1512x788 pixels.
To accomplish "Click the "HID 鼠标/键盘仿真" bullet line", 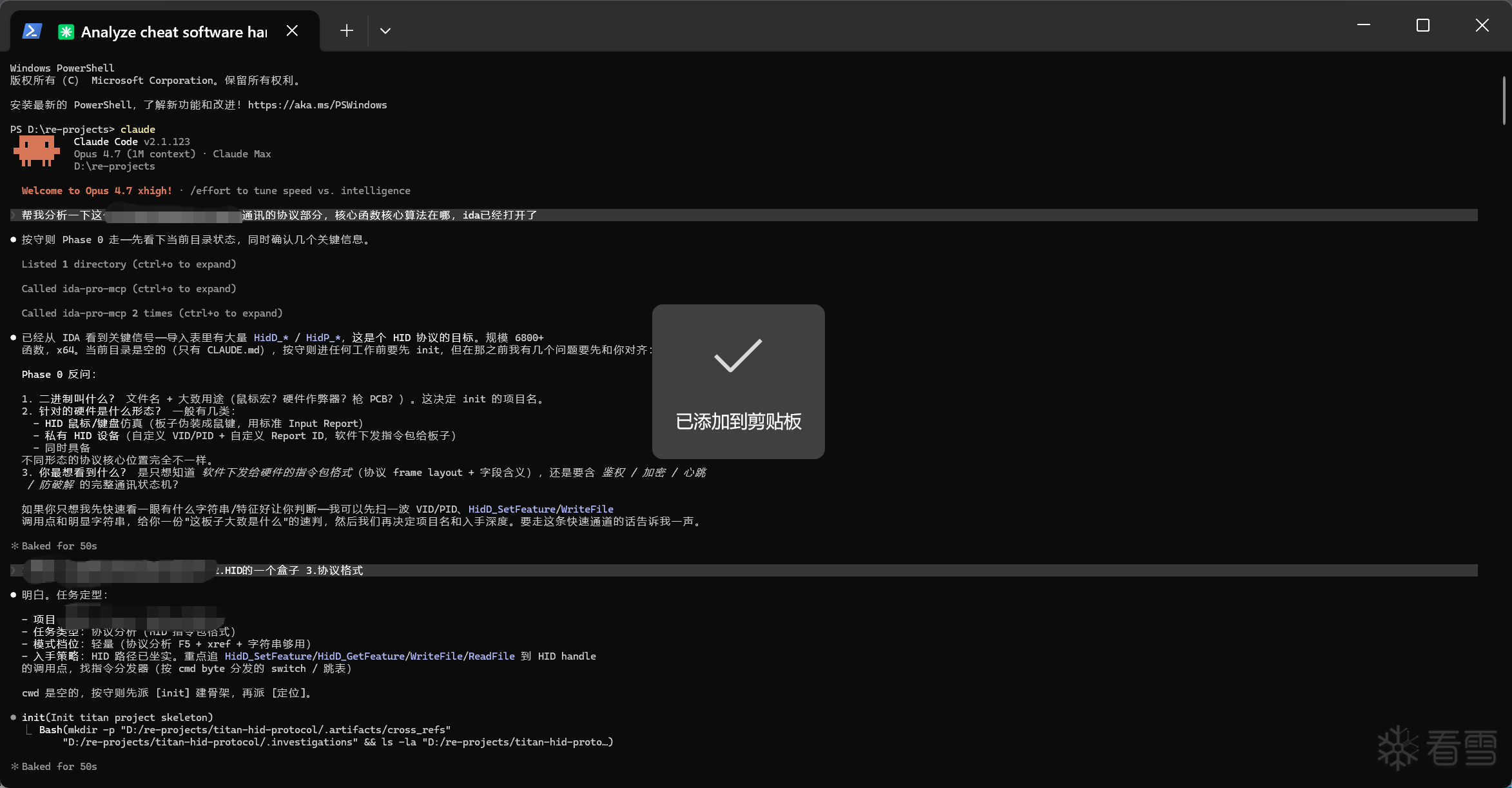I will click(x=199, y=424).
